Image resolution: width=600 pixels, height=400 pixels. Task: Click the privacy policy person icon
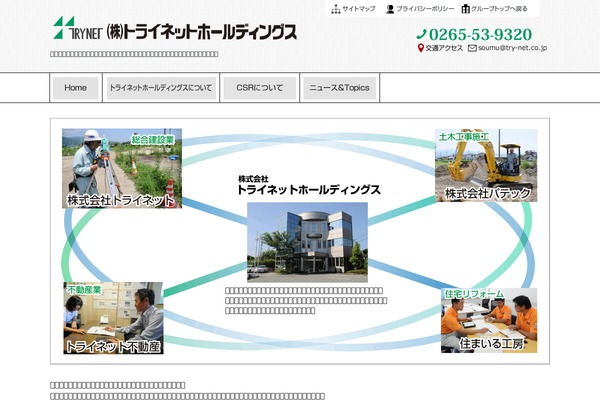pyautogui.click(x=390, y=9)
